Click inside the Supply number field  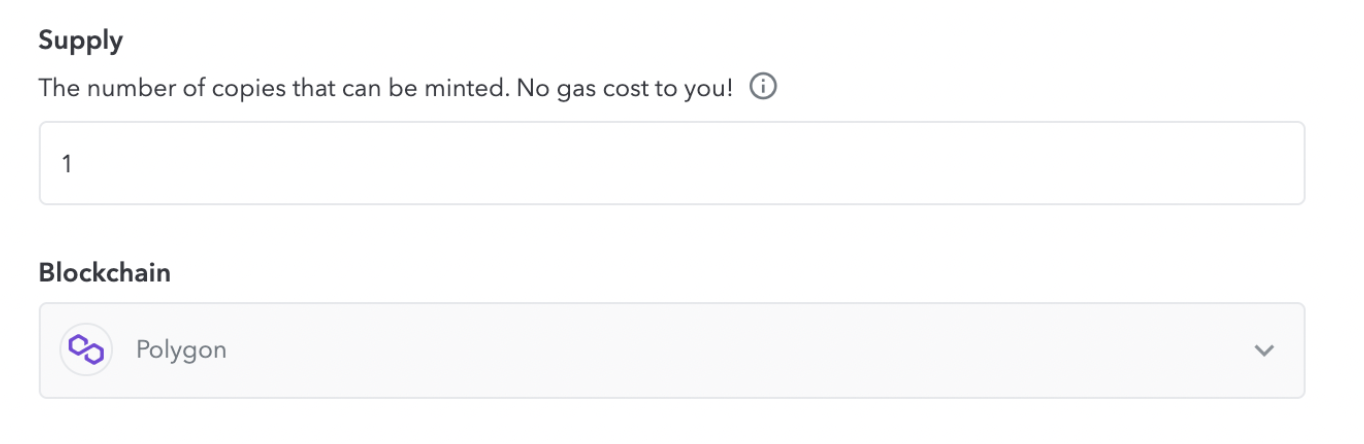(x=672, y=163)
